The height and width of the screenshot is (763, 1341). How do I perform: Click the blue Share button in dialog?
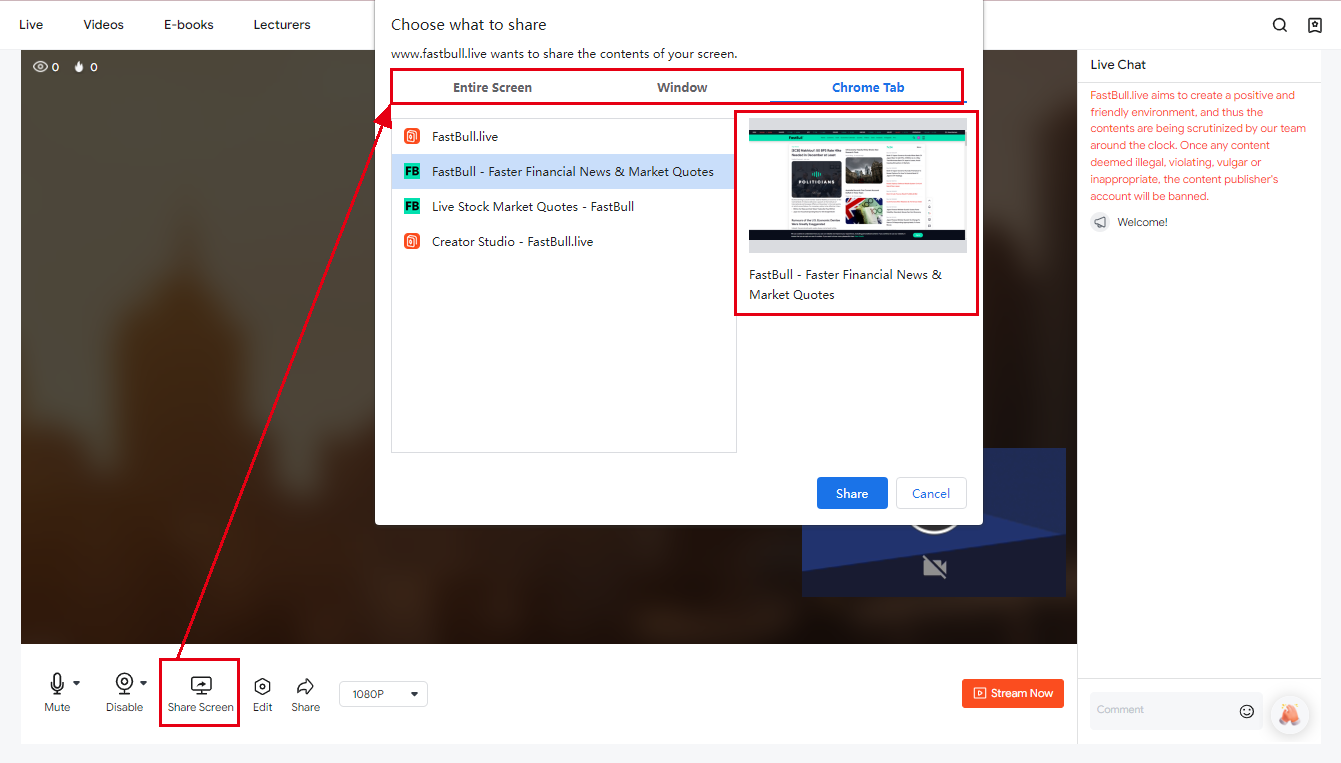coord(852,493)
